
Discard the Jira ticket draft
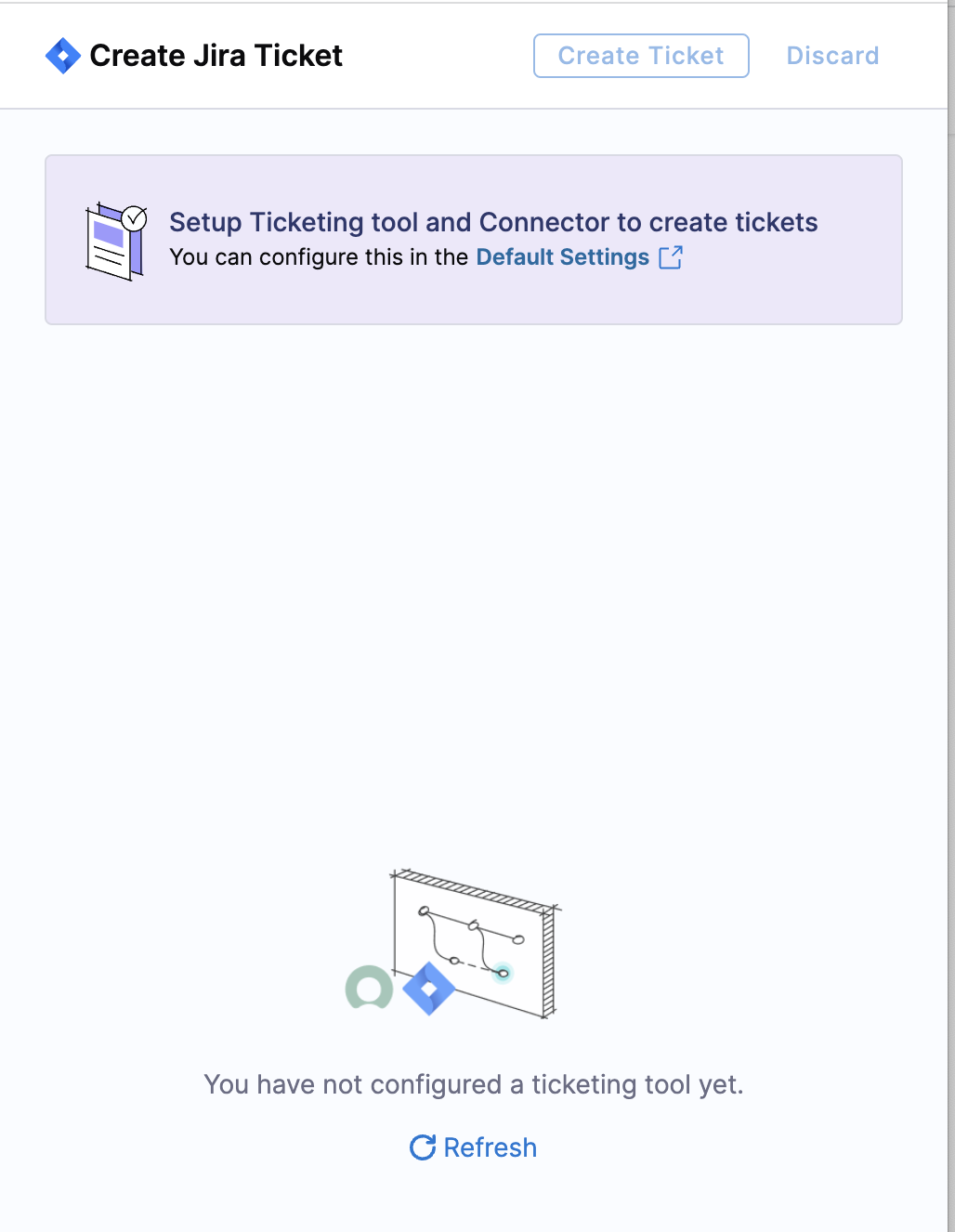coord(832,56)
